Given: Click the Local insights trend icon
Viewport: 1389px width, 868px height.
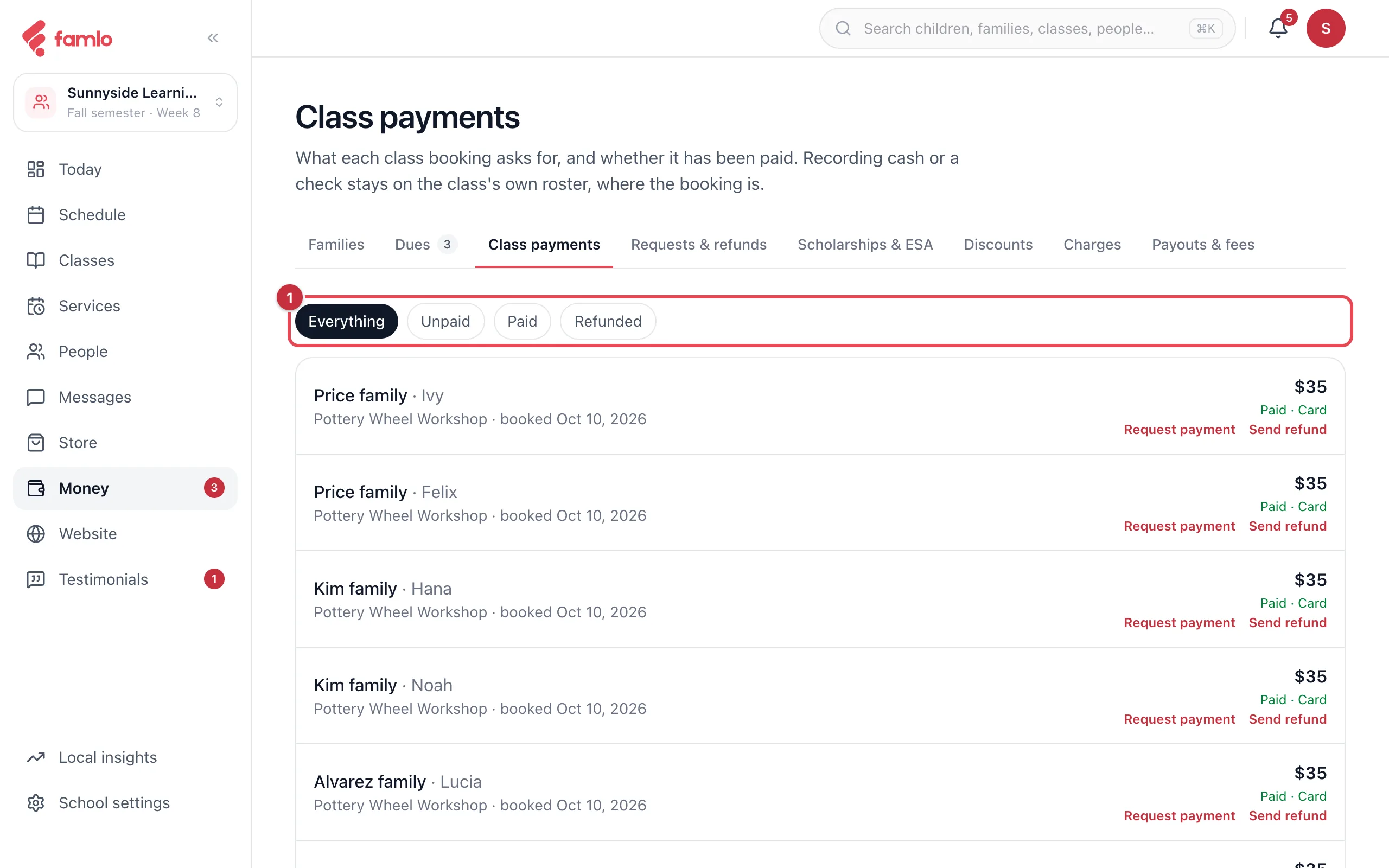Looking at the screenshot, I should click(x=36, y=757).
